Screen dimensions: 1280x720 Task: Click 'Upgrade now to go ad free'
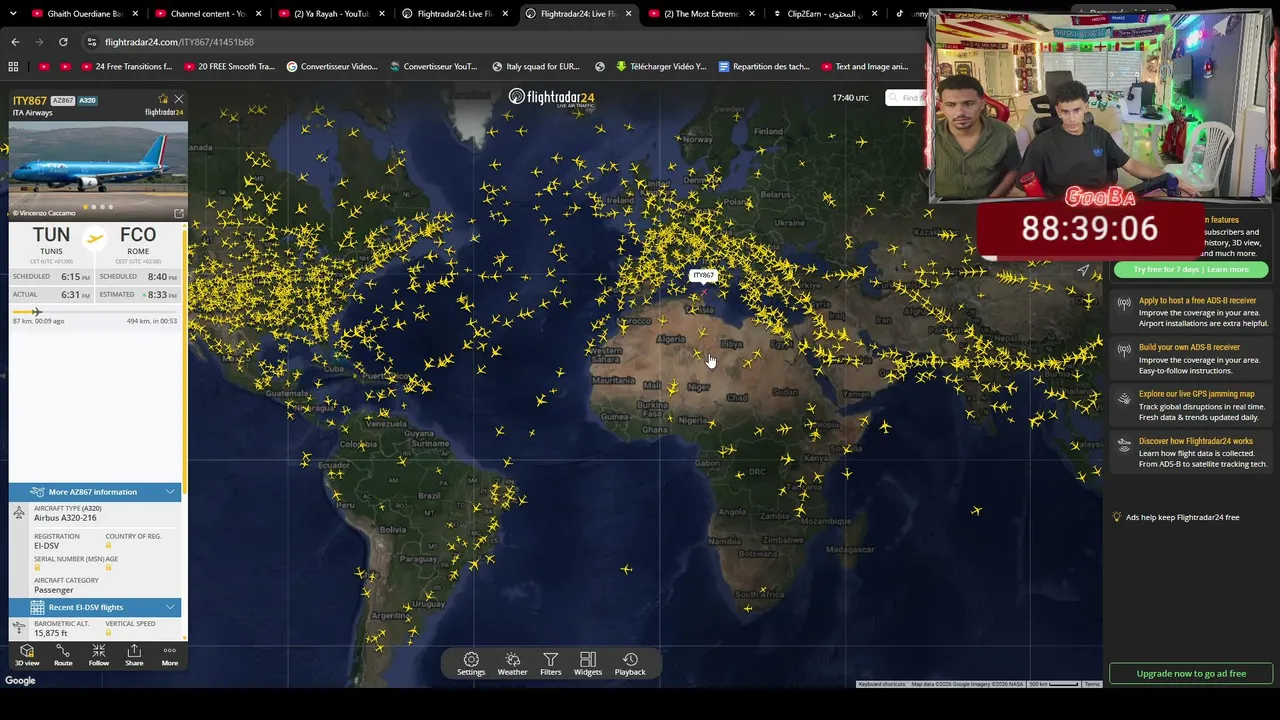(x=1191, y=673)
